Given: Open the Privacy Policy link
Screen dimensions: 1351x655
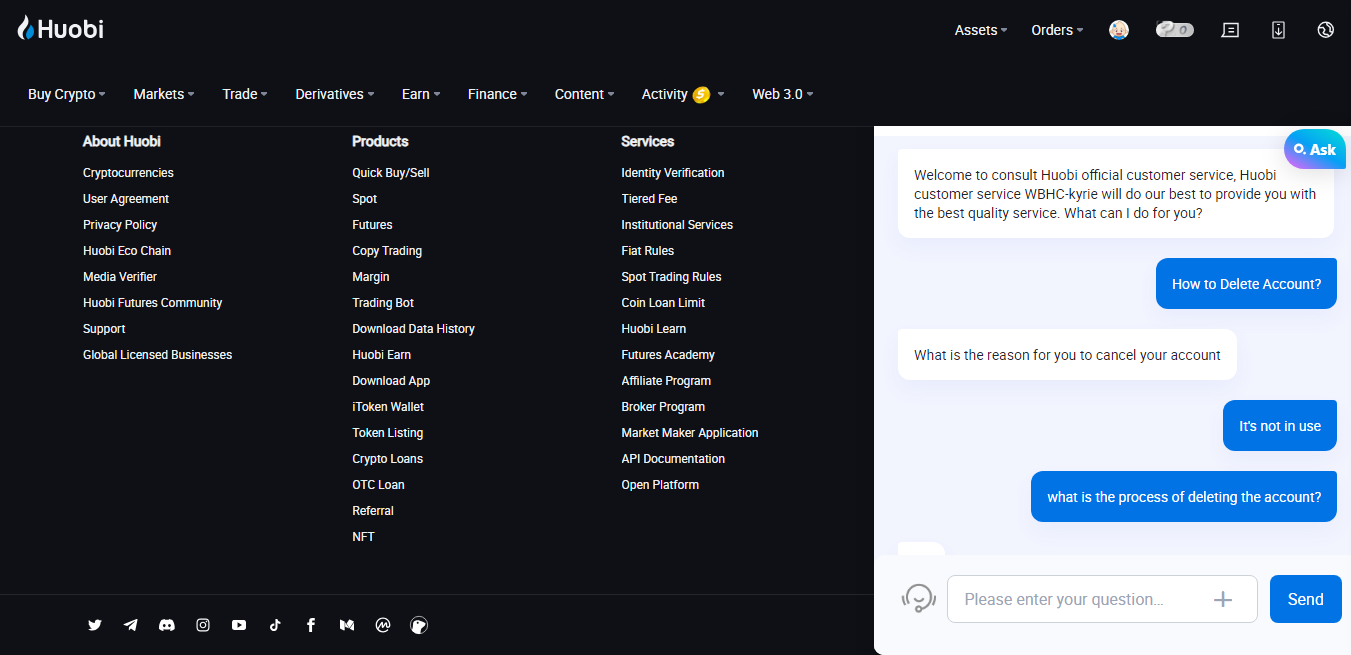Looking at the screenshot, I should tap(120, 225).
